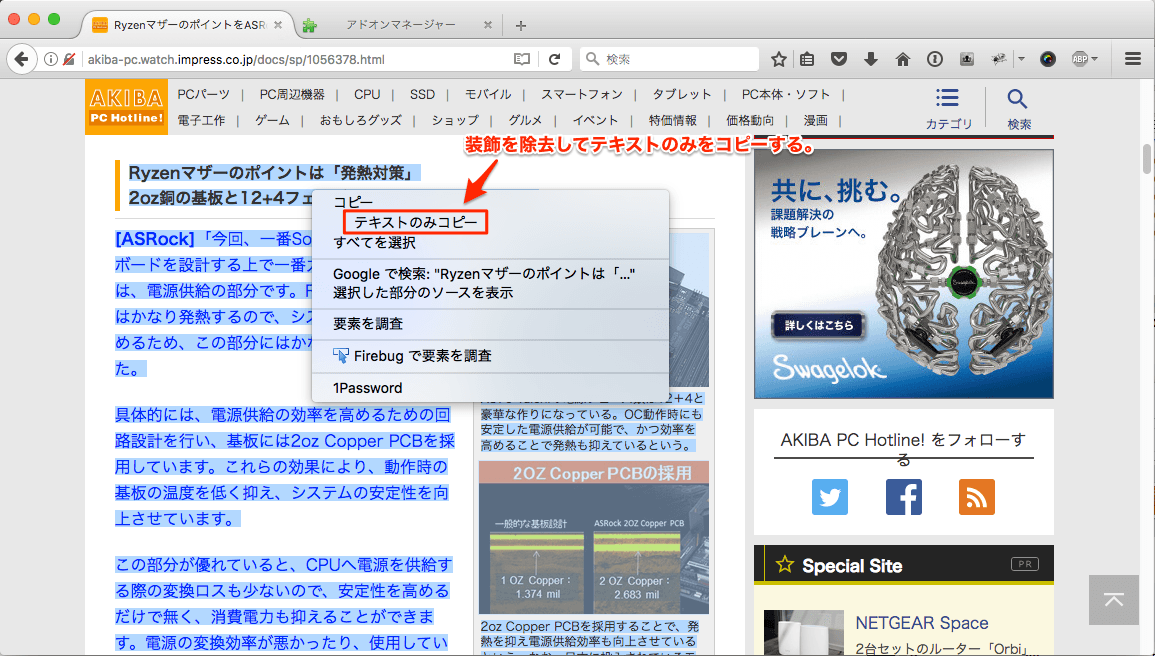Follow AKIBA PC Hotline on Twitter icon
The width and height of the screenshot is (1155, 656).
829,497
